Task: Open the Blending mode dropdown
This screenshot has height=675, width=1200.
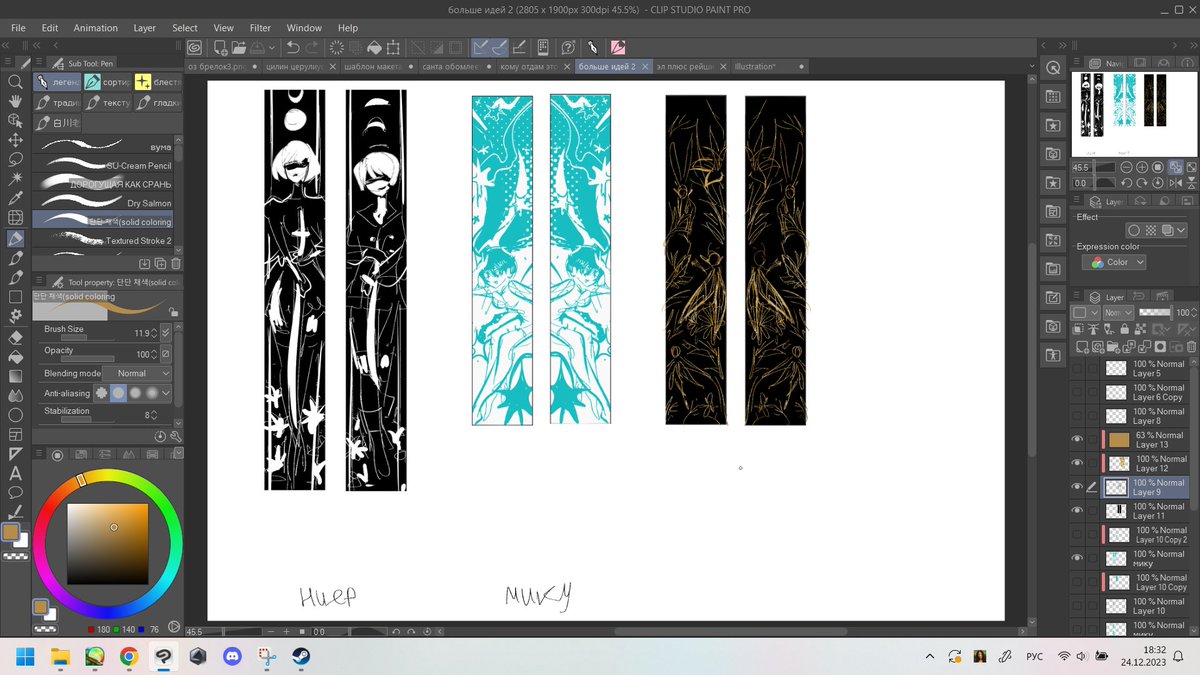Action: coord(137,373)
